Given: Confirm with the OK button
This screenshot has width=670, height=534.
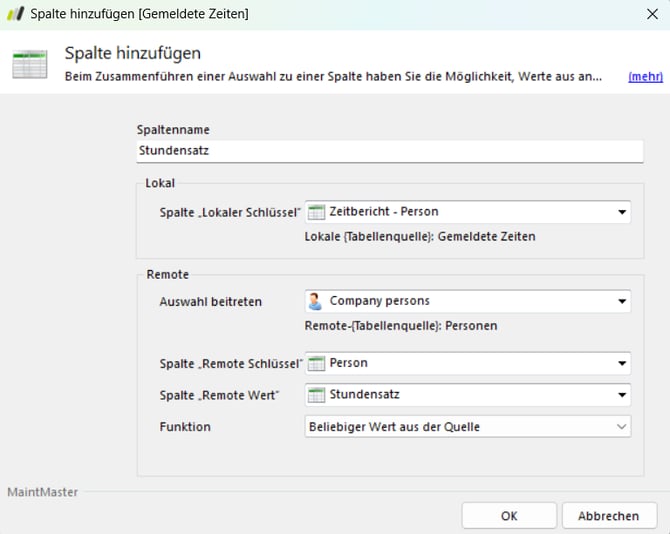Looking at the screenshot, I should point(509,516).
